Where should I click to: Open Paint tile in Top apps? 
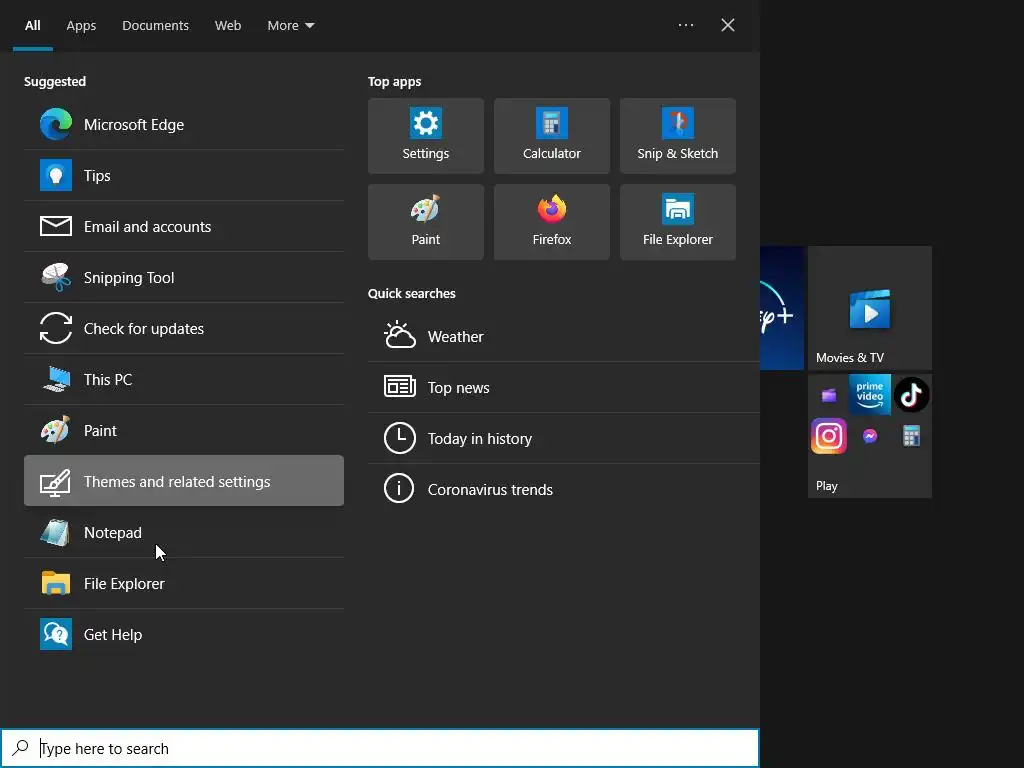[x=426, y=222]
